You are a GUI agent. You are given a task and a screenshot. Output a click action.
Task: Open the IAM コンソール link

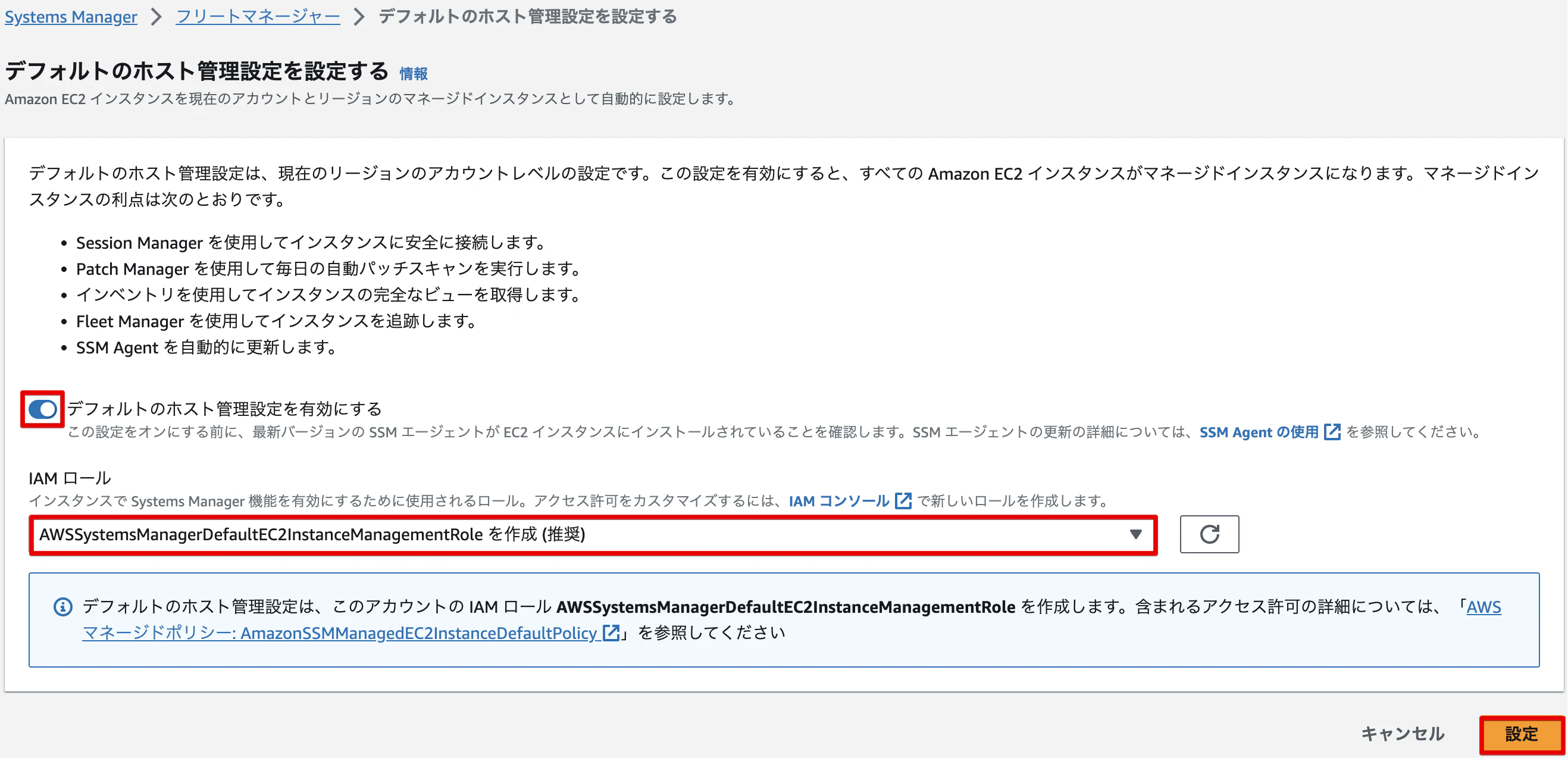839,500
